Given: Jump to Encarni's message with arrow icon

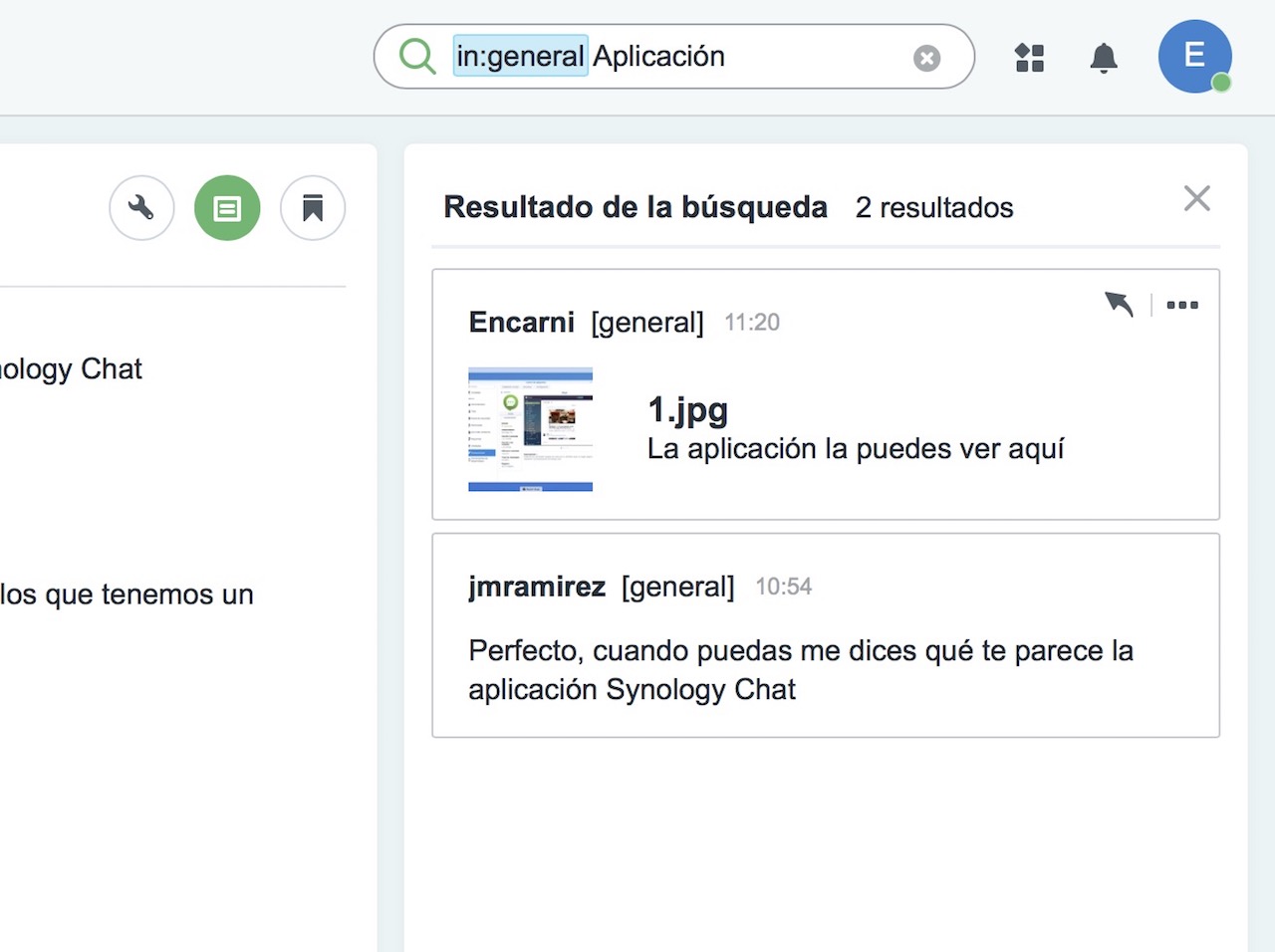Looking at the screenshot, I should point(1120,304).
